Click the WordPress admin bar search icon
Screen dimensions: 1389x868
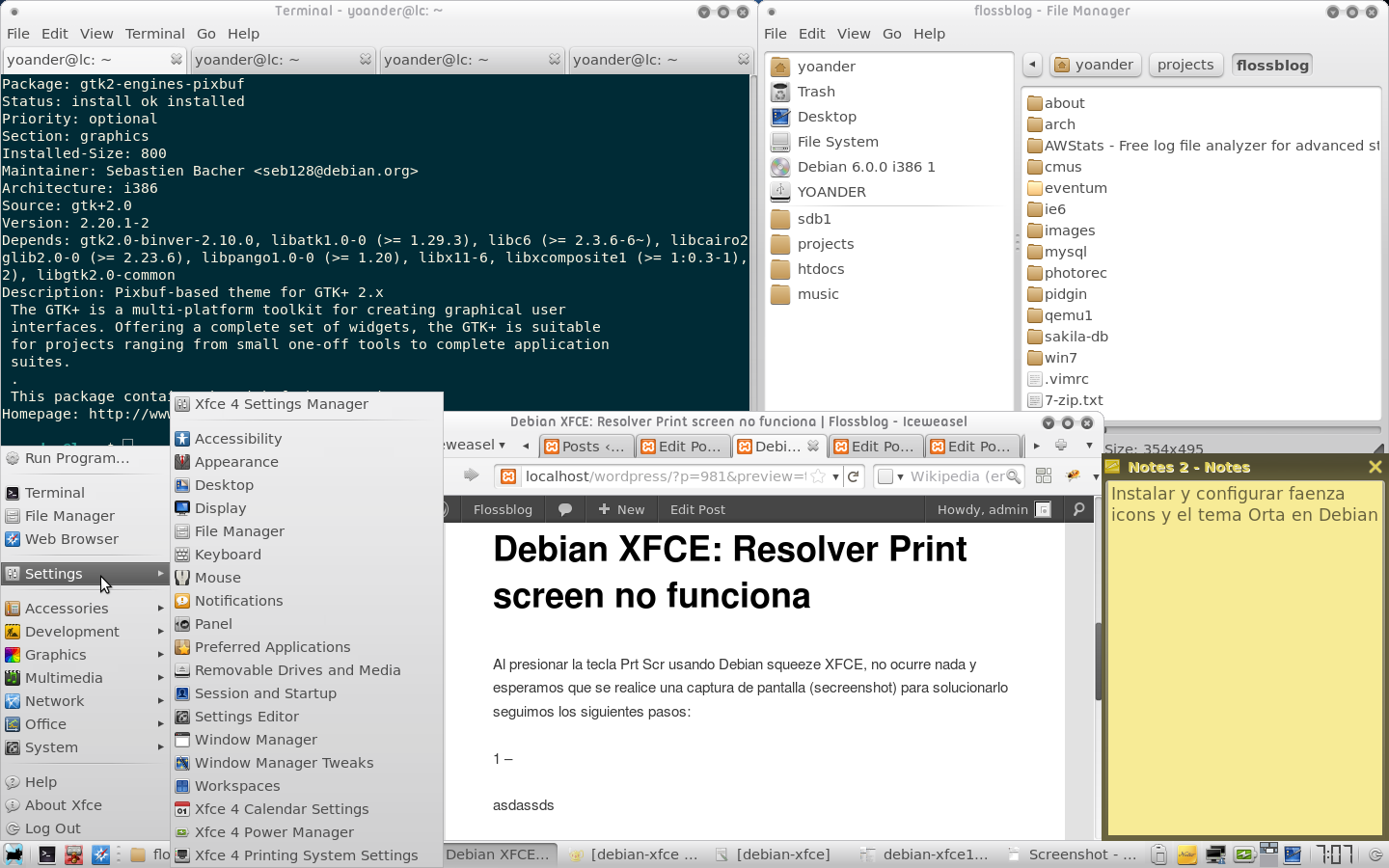point(1079,509)
